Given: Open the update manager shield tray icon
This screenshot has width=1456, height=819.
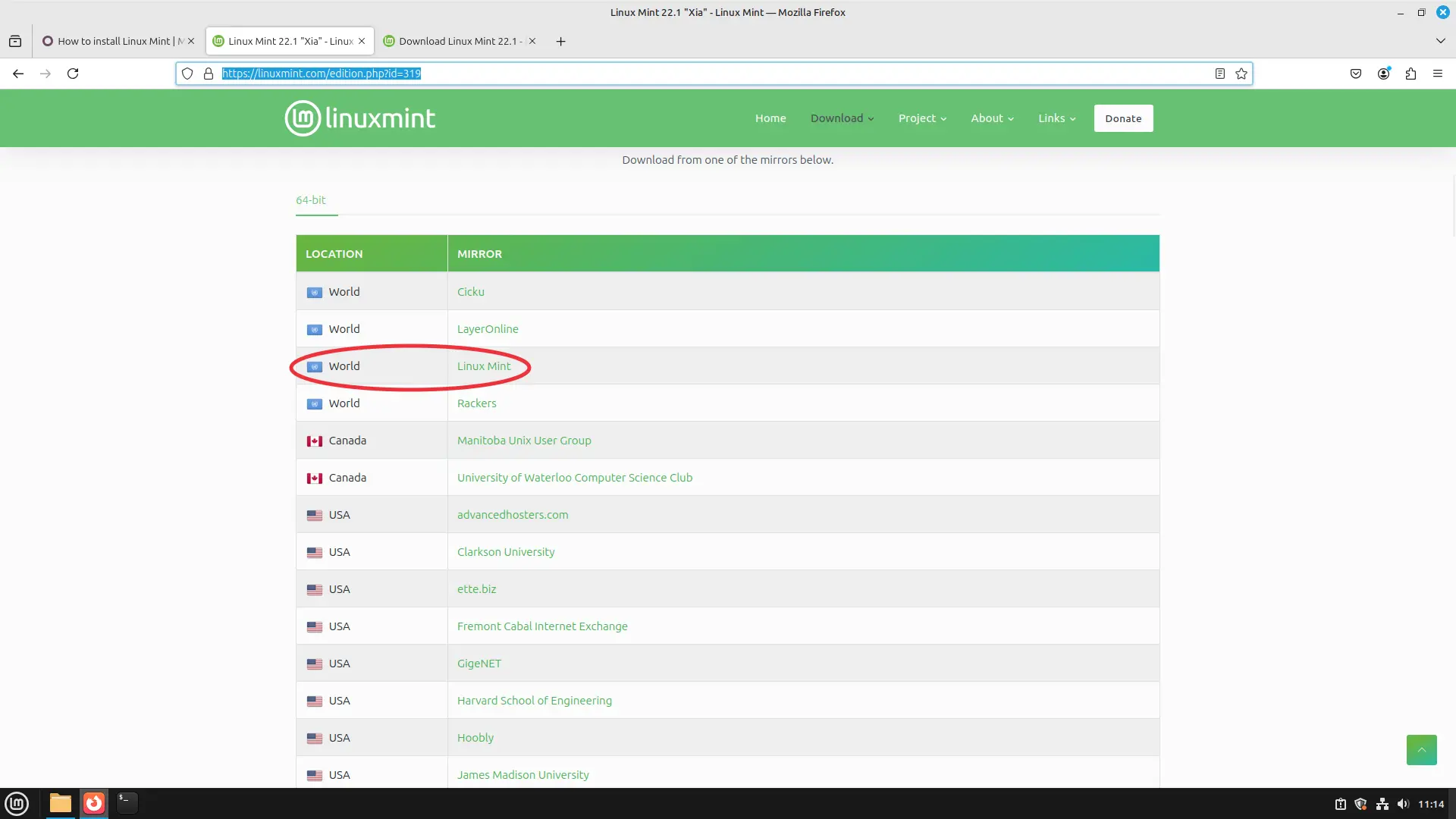Looking at the screenshot, I should tap(1361, 804).
